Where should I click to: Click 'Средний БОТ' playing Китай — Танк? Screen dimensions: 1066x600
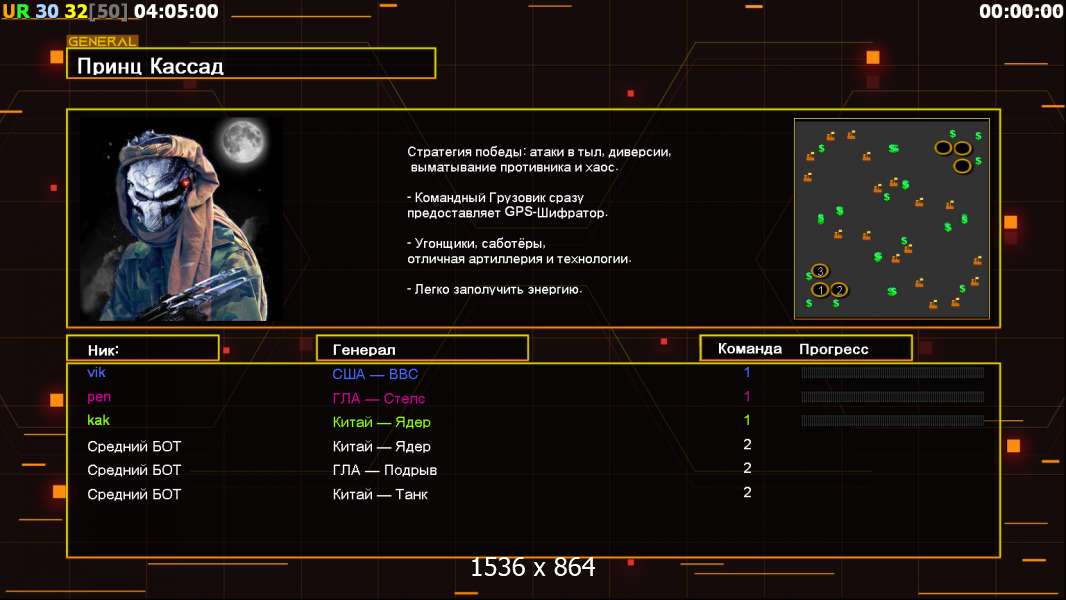tap(134, 495)
